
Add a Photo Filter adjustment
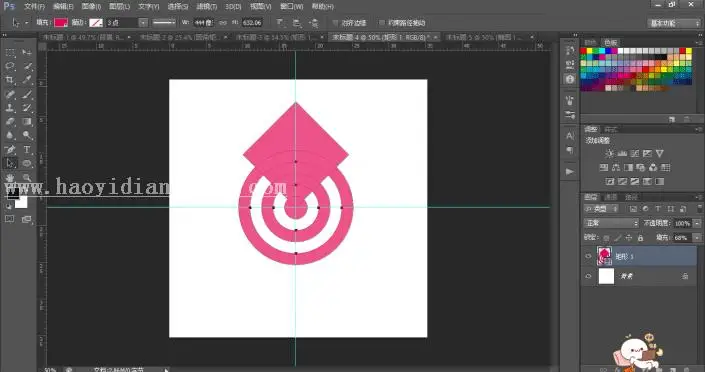(641, 168)
